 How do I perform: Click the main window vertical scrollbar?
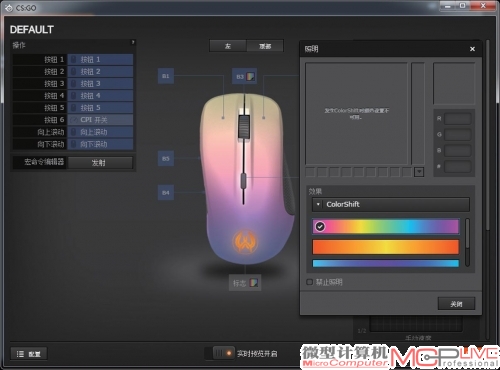tap(488, 135)
